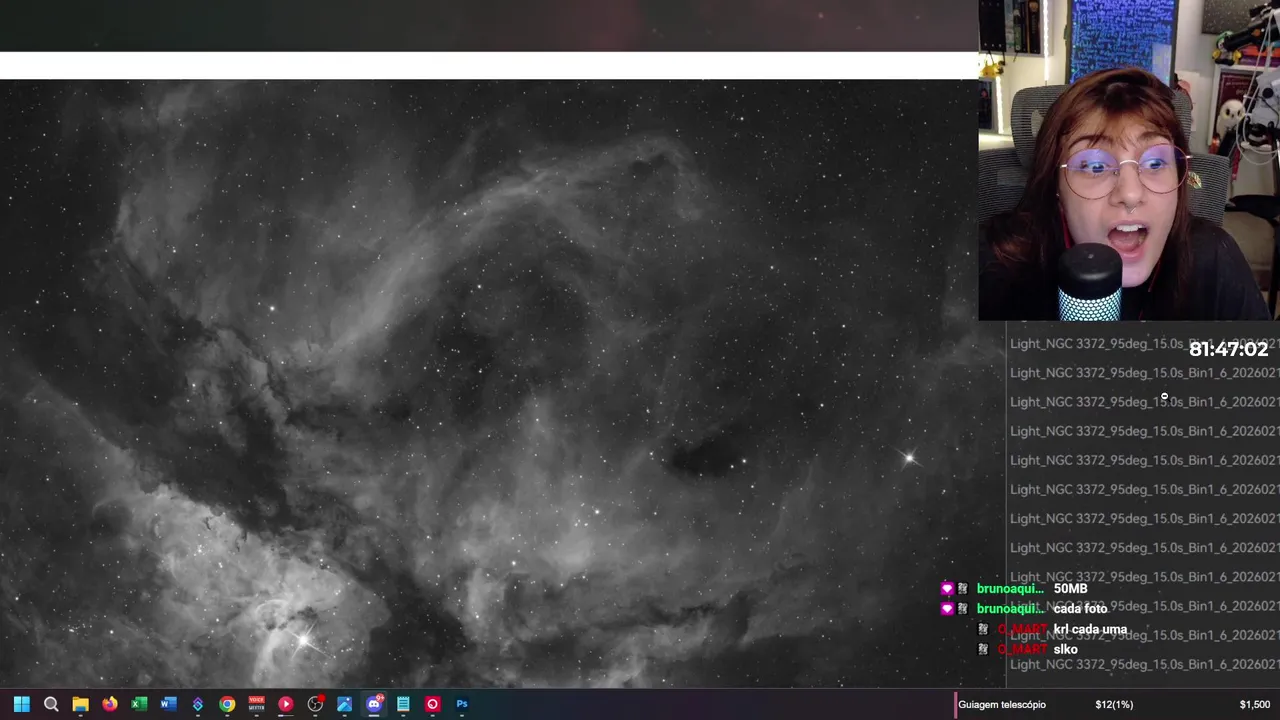The image size is (1280, 720).
Task: Switch to Google Chrome in the taskbar
Action: pos(227,704)
